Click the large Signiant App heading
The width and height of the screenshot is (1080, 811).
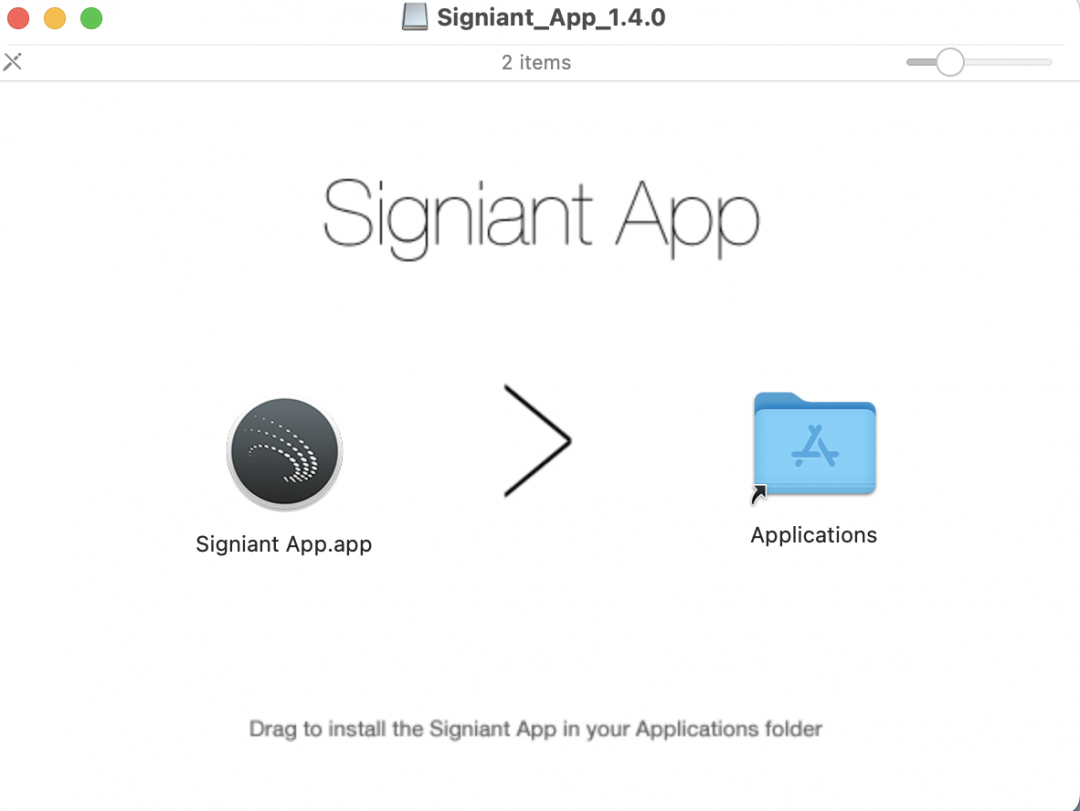[x=541, y=216]
